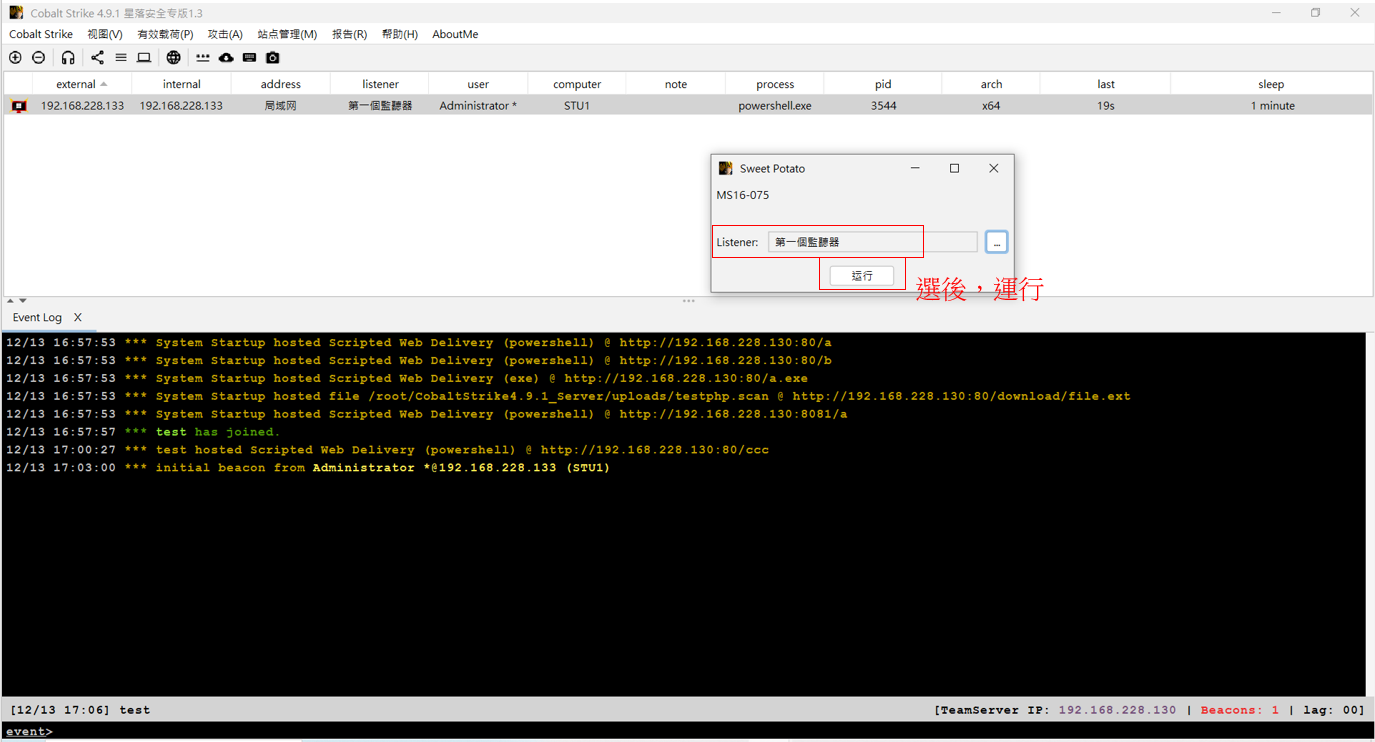The width and height of the screenshot is (1375, 742).
Task: Click the internal IP 192.168.228.133 cell
Action: tap(181, 105)
